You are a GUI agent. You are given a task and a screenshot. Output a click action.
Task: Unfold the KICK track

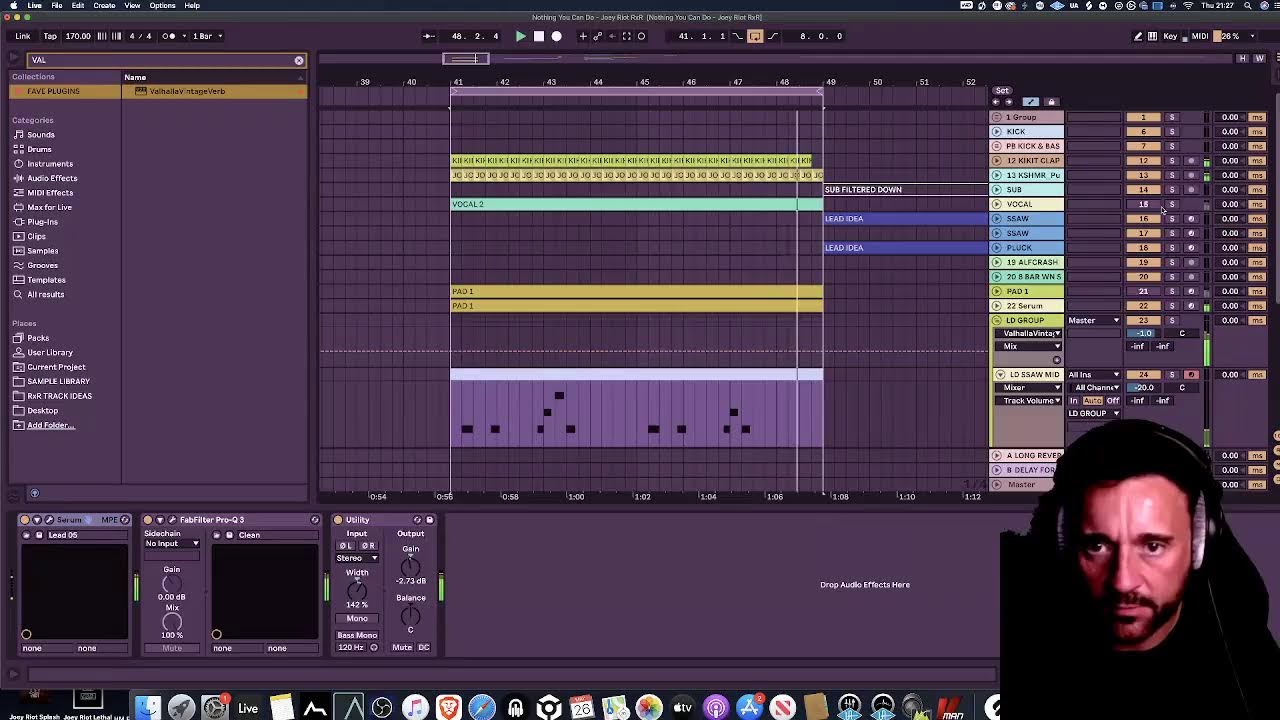[996, 132]
